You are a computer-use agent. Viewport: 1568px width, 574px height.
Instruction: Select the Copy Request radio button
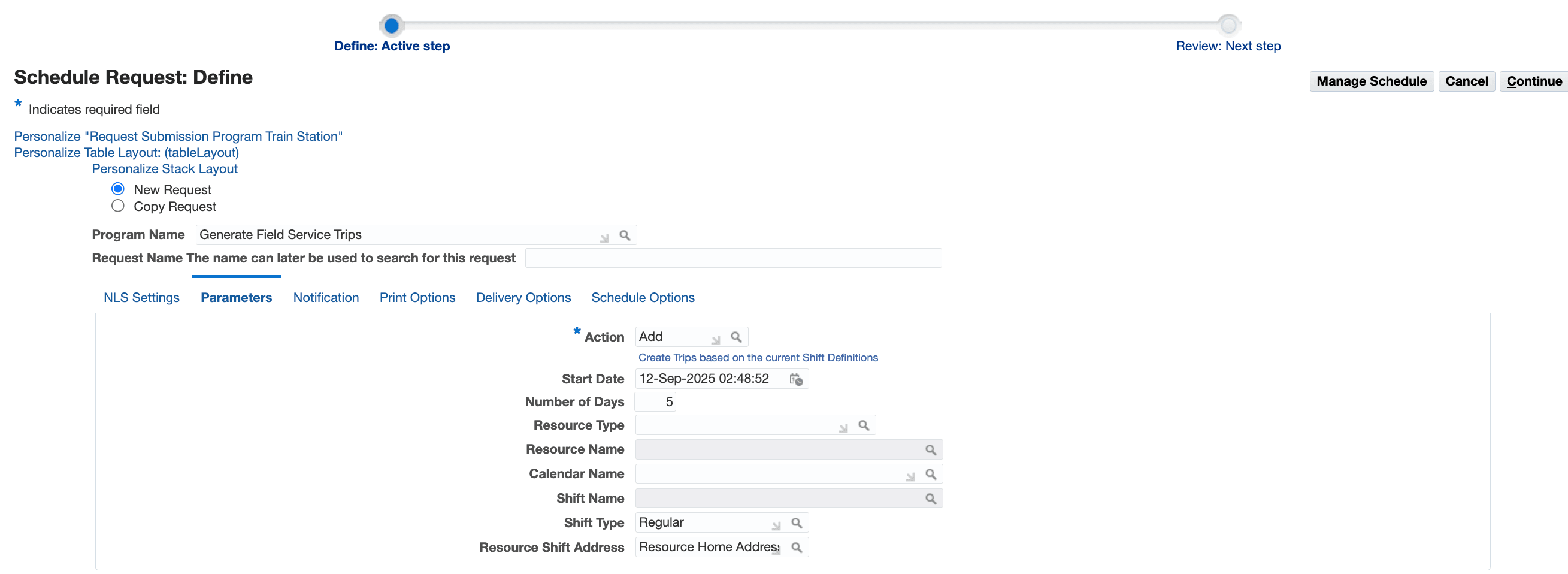click(x=117, y=206)
